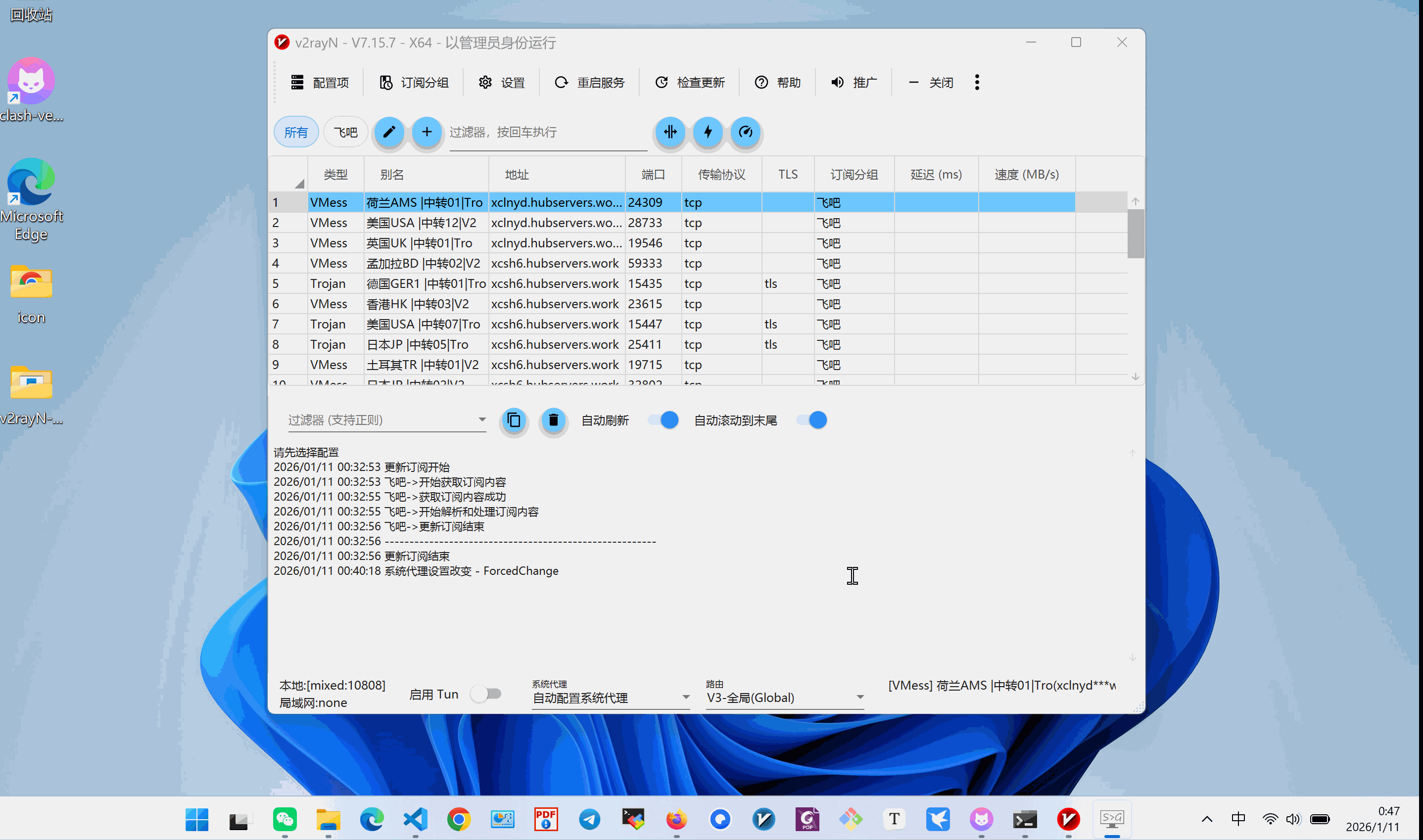Viewport: 1423px width, 840px height.
Task: Enable the 启用 Tun switch
Action: tap(486, 694)
